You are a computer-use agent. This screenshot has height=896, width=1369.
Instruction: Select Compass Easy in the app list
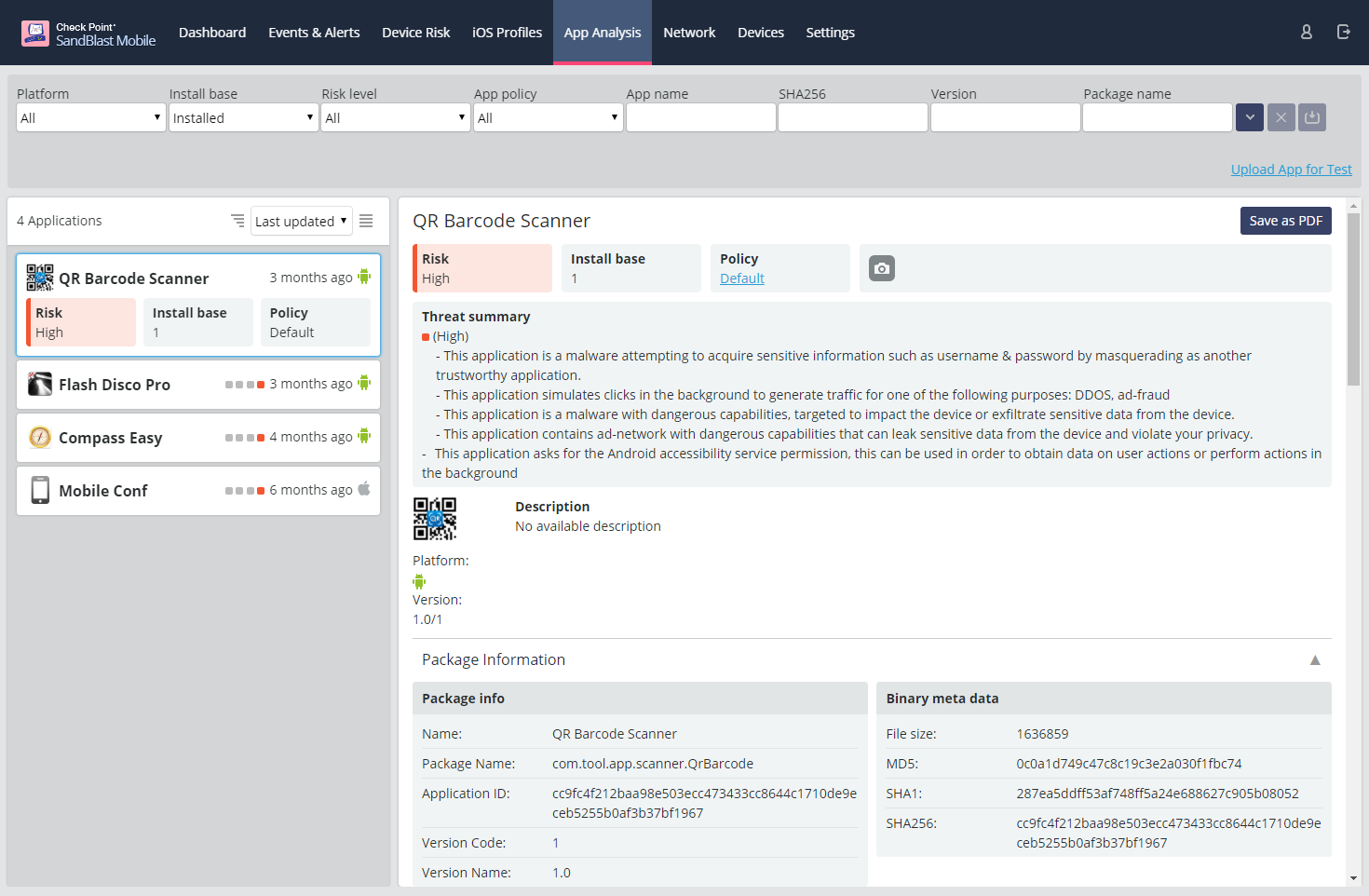coord(198,437)
